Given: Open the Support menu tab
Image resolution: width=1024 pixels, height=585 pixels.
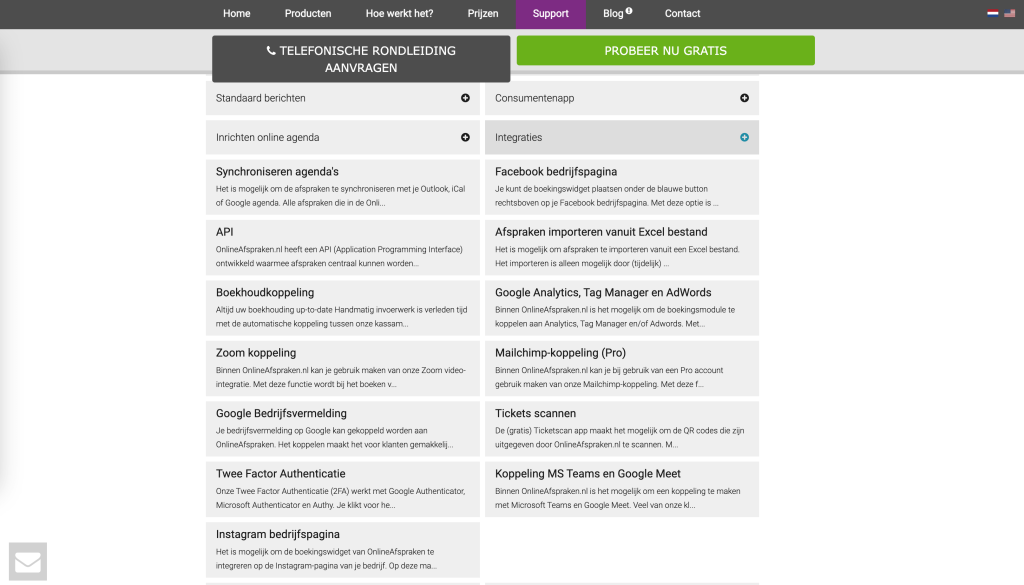Looking at the screenshot, I should pos(550,14).
